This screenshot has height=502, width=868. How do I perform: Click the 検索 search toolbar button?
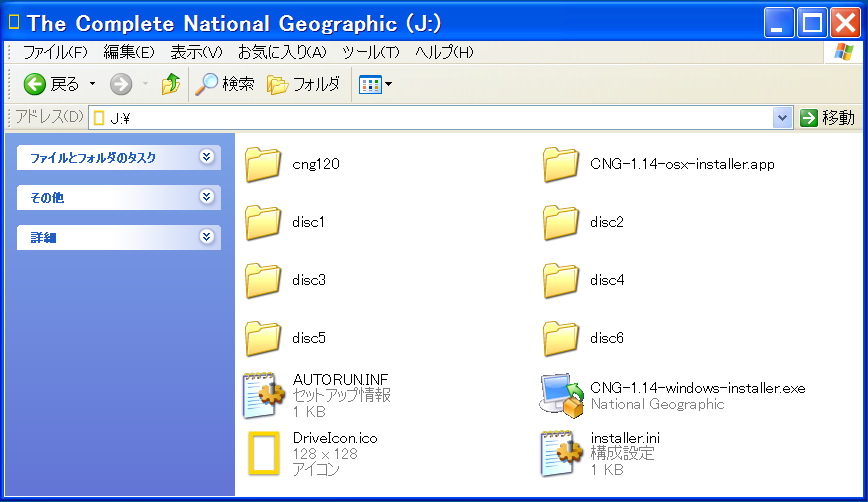point(224,84)
